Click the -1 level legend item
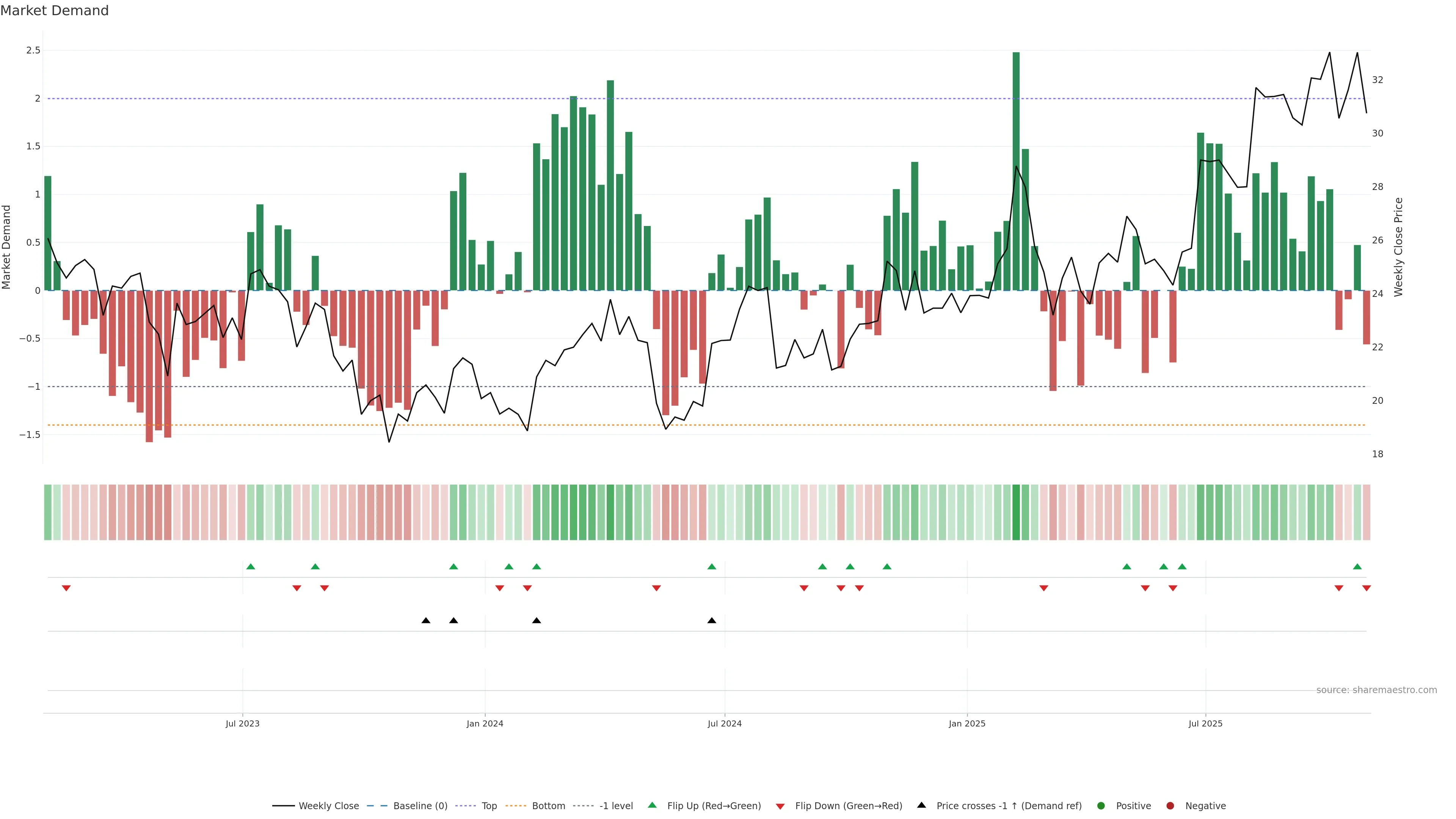The height and width of the screenshot is (819, 1456). click(615, 805)
